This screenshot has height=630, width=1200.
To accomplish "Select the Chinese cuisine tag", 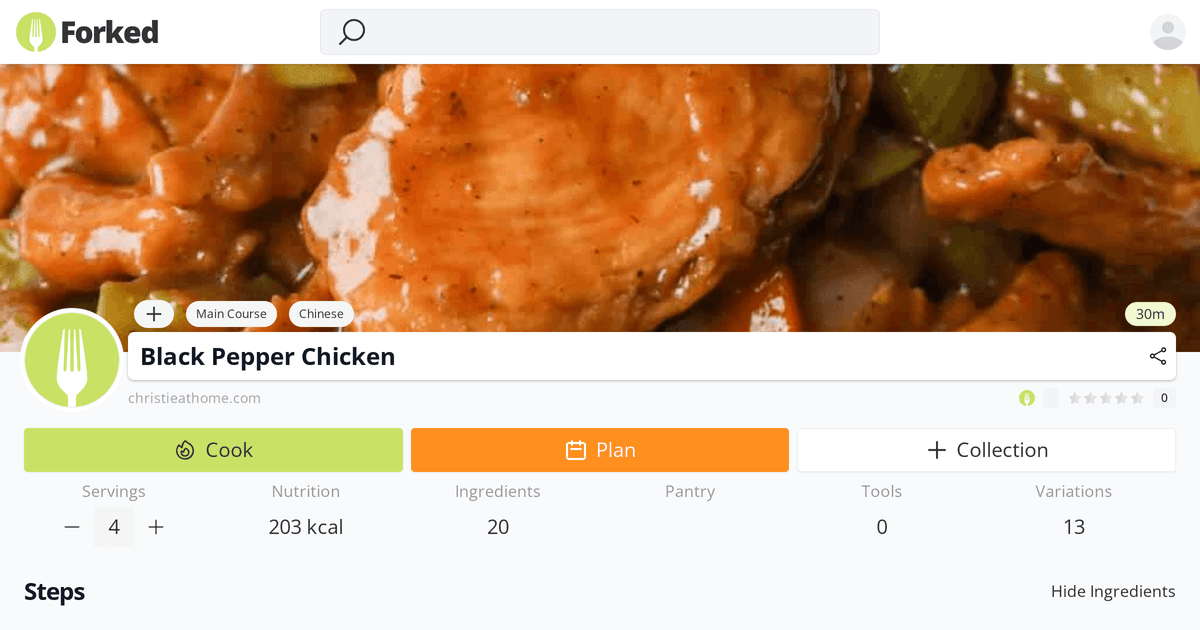I will pyautogui.click(x=321, y=313).
